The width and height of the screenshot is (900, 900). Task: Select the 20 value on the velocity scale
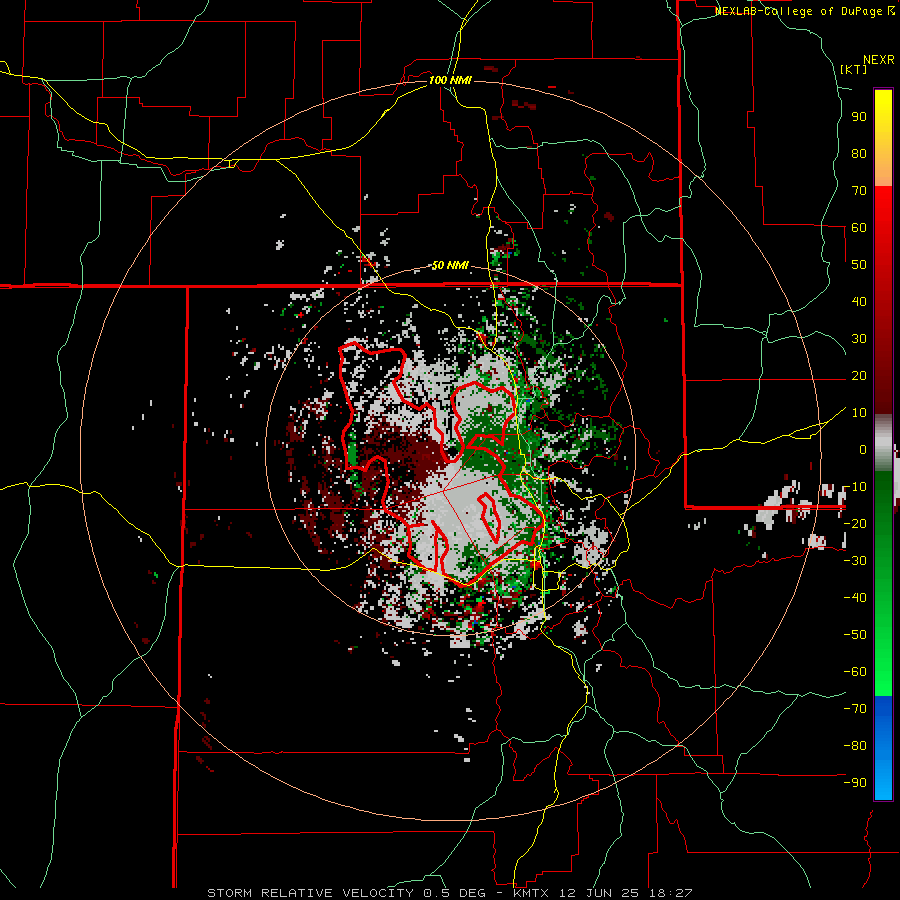[x=859, y=375]
